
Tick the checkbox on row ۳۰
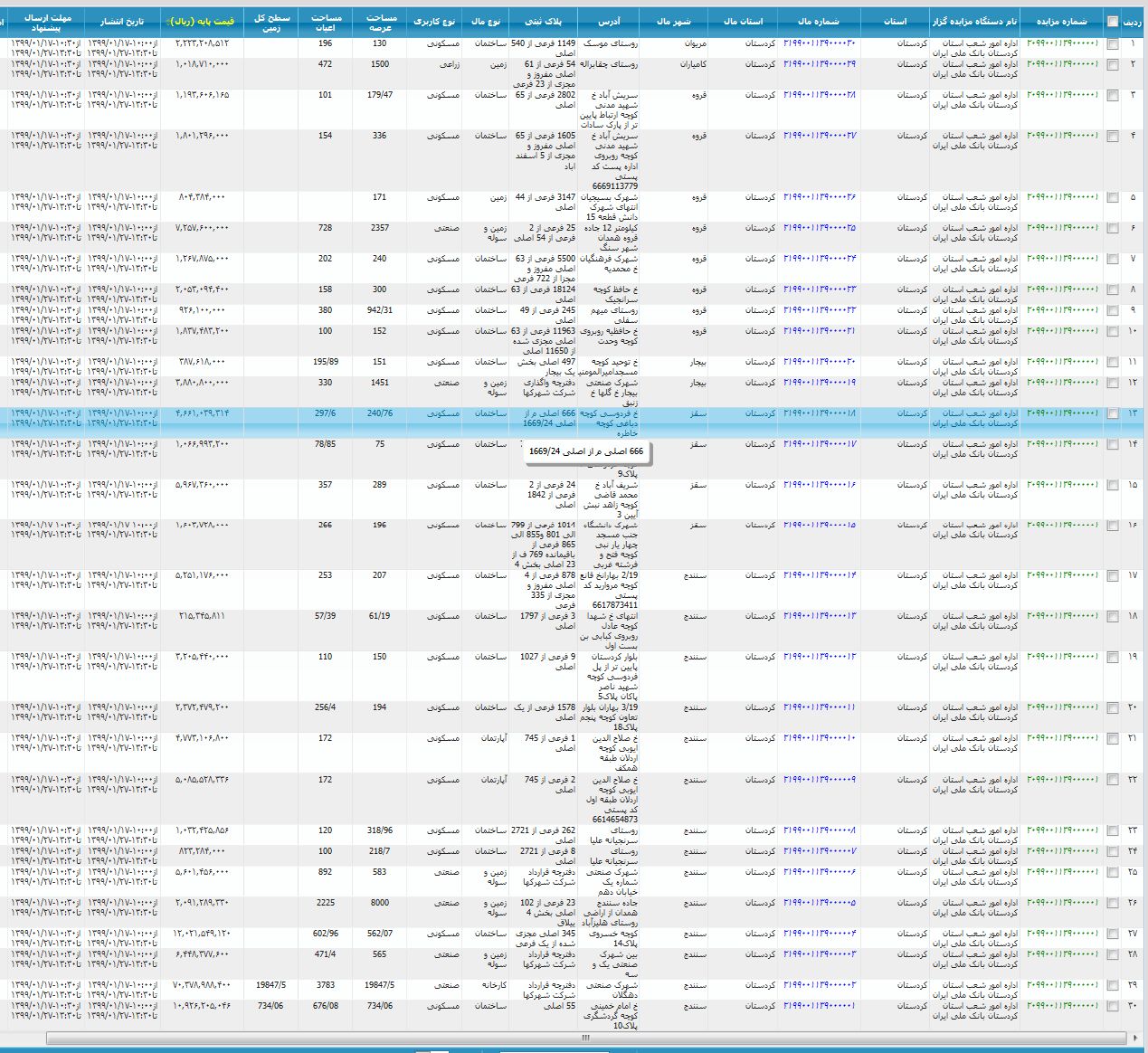(x=1112, y=1007)
